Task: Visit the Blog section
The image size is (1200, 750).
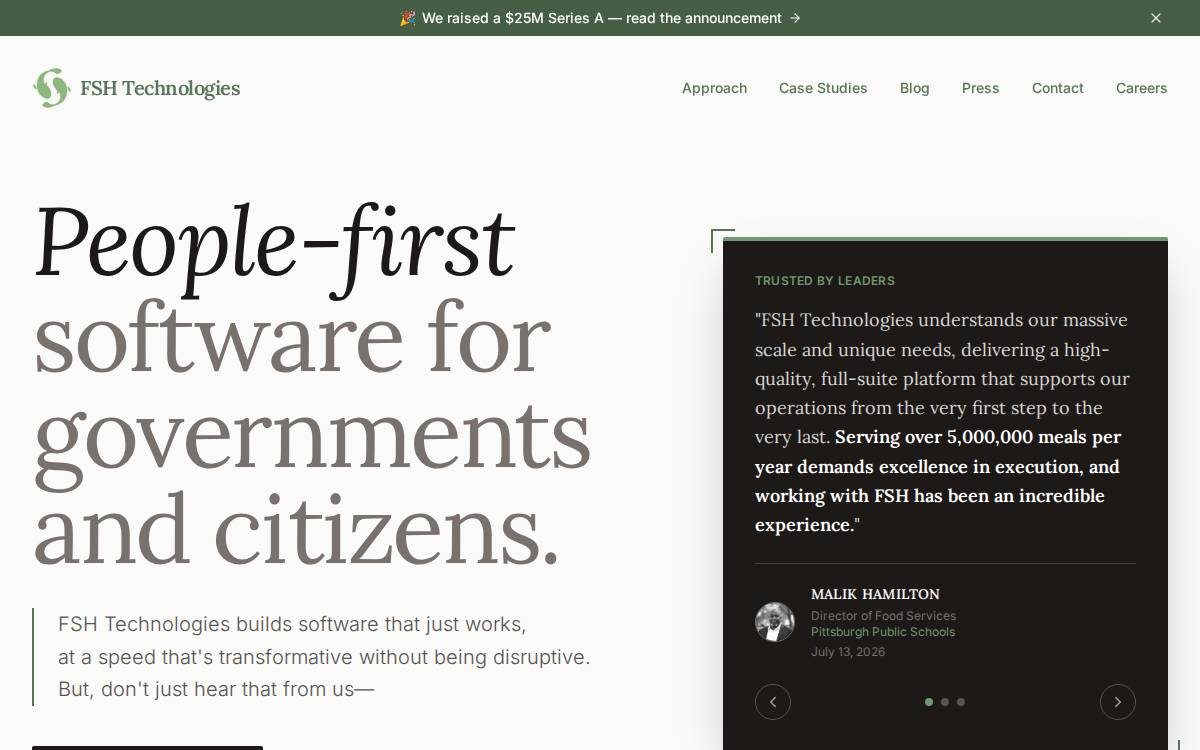Action: coord(915,88)
